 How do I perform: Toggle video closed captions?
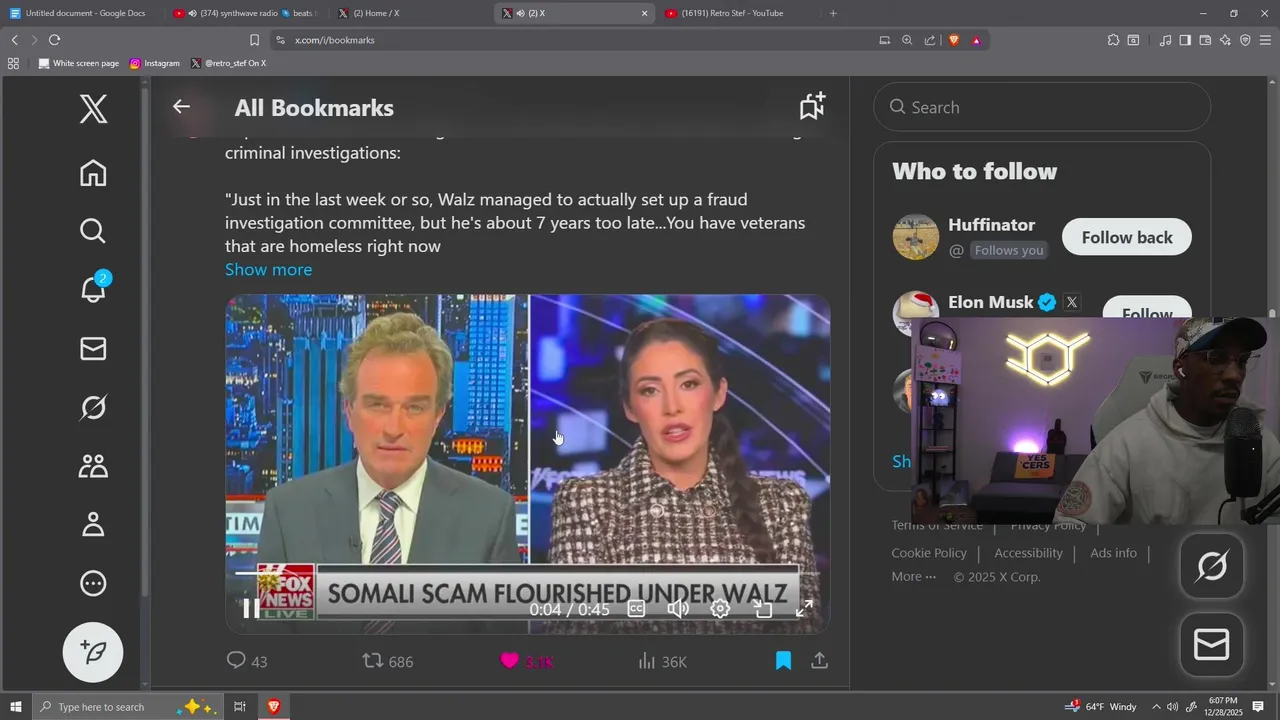(636, 608)
